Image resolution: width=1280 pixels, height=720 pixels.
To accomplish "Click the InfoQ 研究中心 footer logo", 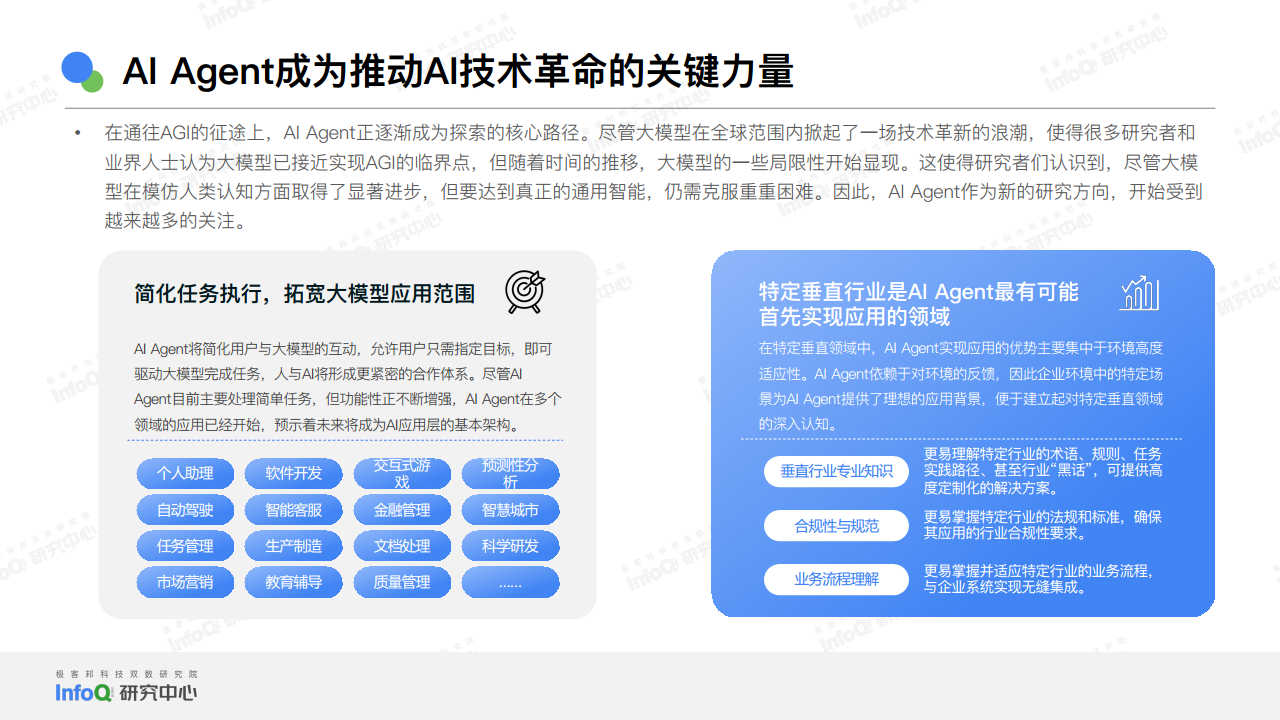I will coord(126,692).
